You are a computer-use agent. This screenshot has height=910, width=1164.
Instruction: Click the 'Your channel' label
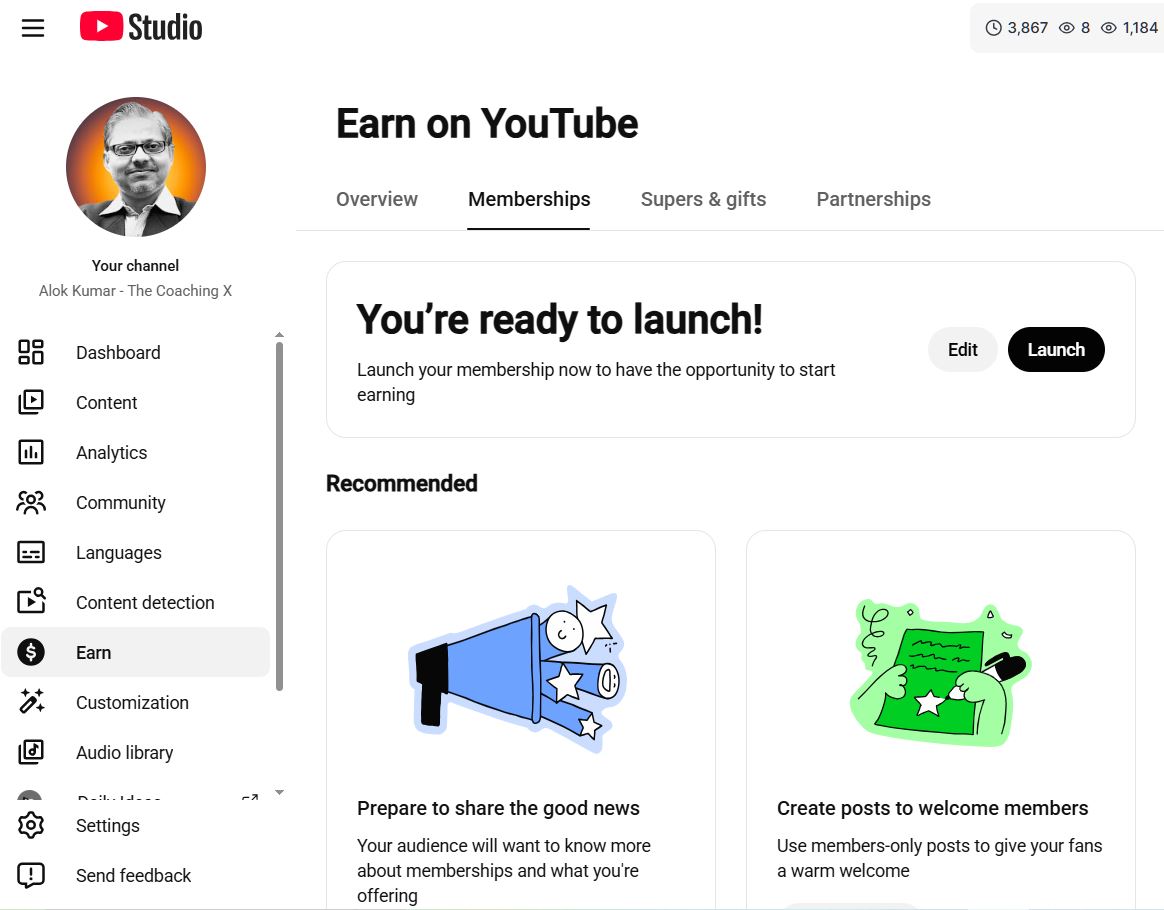click(135, 265)
